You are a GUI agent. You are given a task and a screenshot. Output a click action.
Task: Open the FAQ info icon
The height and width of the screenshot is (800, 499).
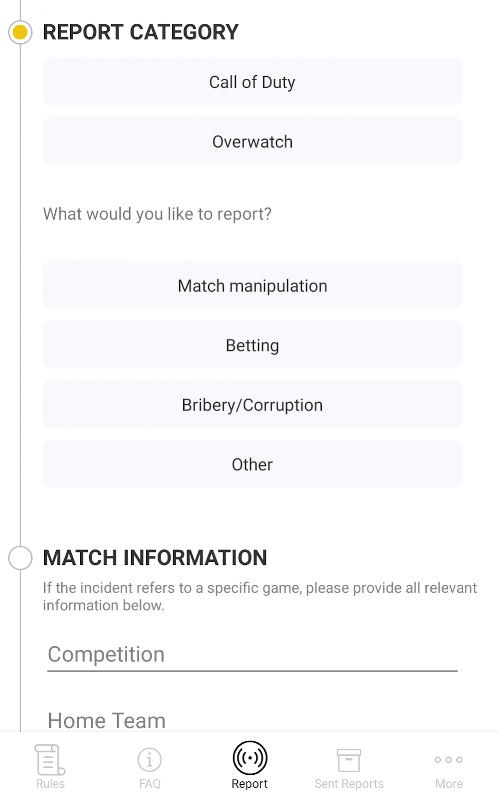pyautogui.click(x=149, y=760)
